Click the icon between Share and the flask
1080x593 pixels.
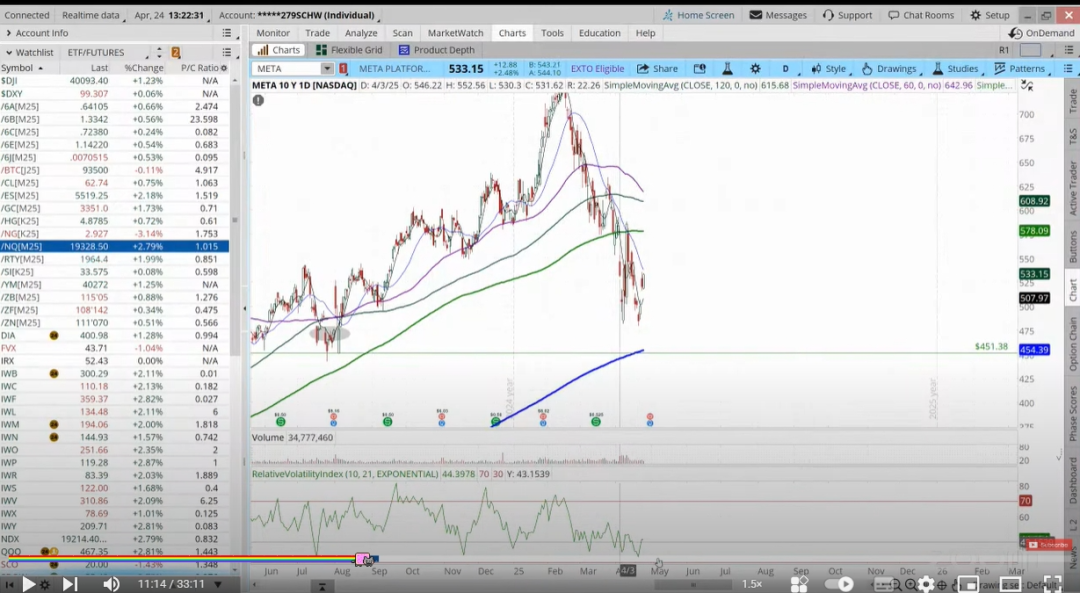pyautogui.click(x=699, y=68)
